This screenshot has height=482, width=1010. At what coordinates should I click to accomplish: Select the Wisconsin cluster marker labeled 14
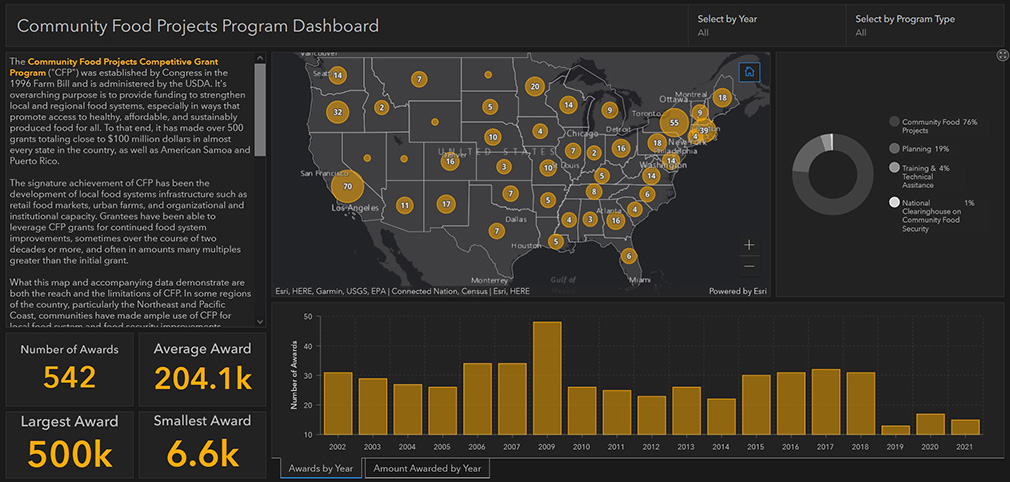click(568, 104)
